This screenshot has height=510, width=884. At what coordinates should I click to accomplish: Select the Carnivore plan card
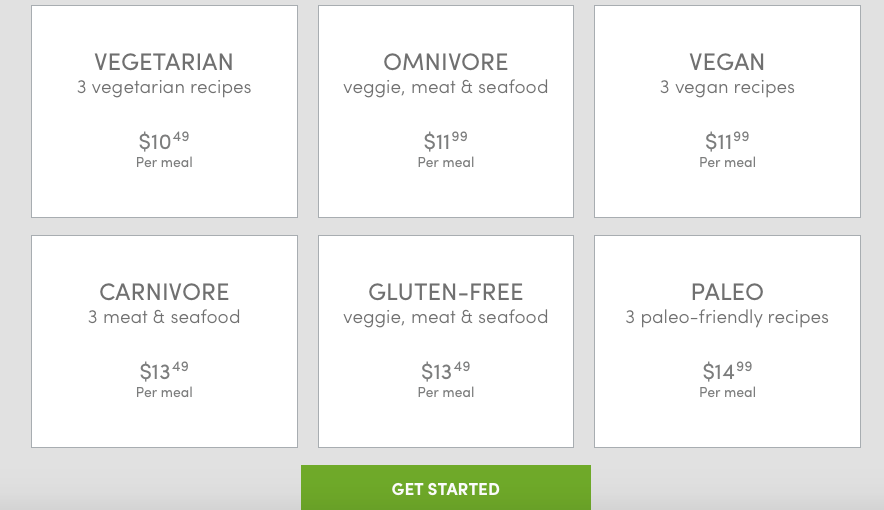click(x=164, y=342)
